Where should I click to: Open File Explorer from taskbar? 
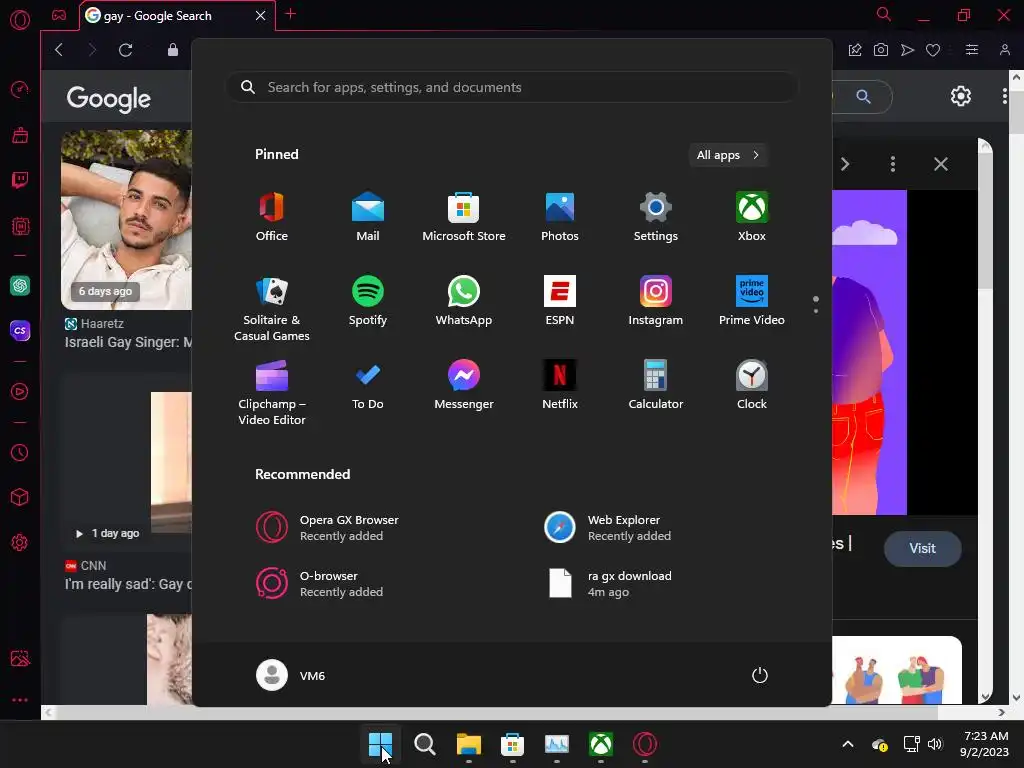click(x=468, y=744)
